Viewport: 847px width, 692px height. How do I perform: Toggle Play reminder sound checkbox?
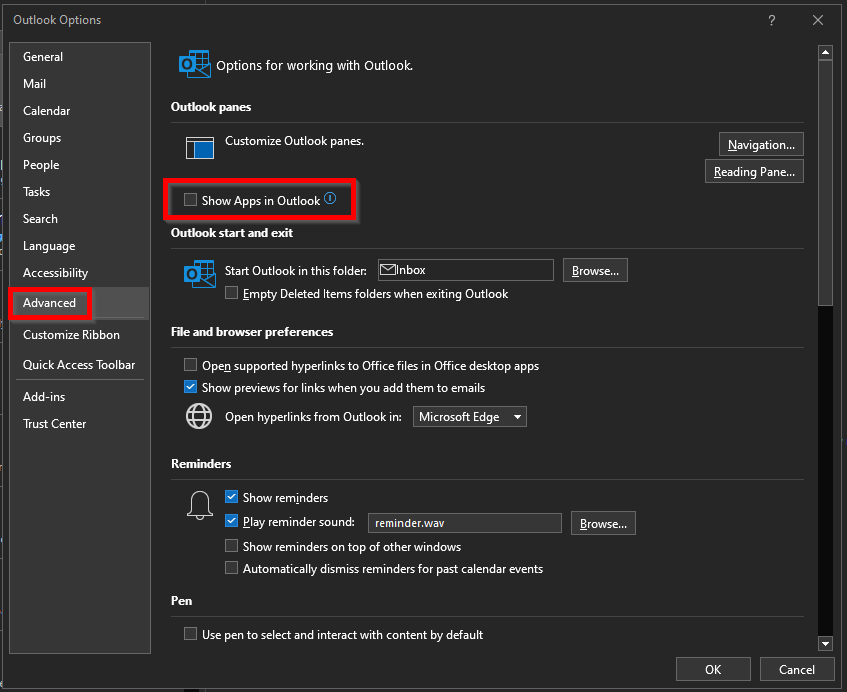(x=231, y=521)
